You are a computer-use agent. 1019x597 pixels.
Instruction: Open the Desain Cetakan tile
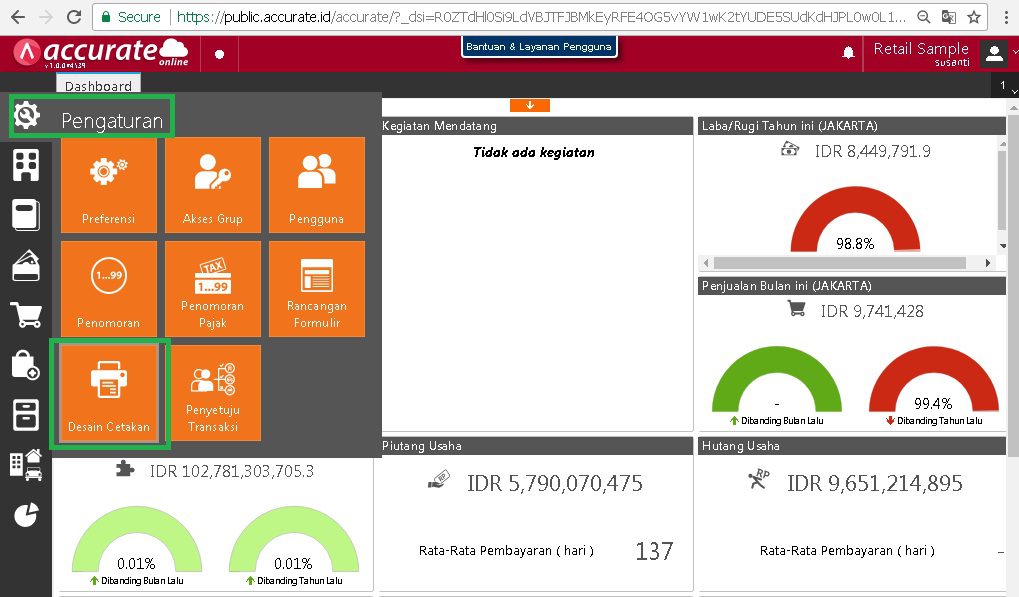pyautogui.click(x=108, y=392)
